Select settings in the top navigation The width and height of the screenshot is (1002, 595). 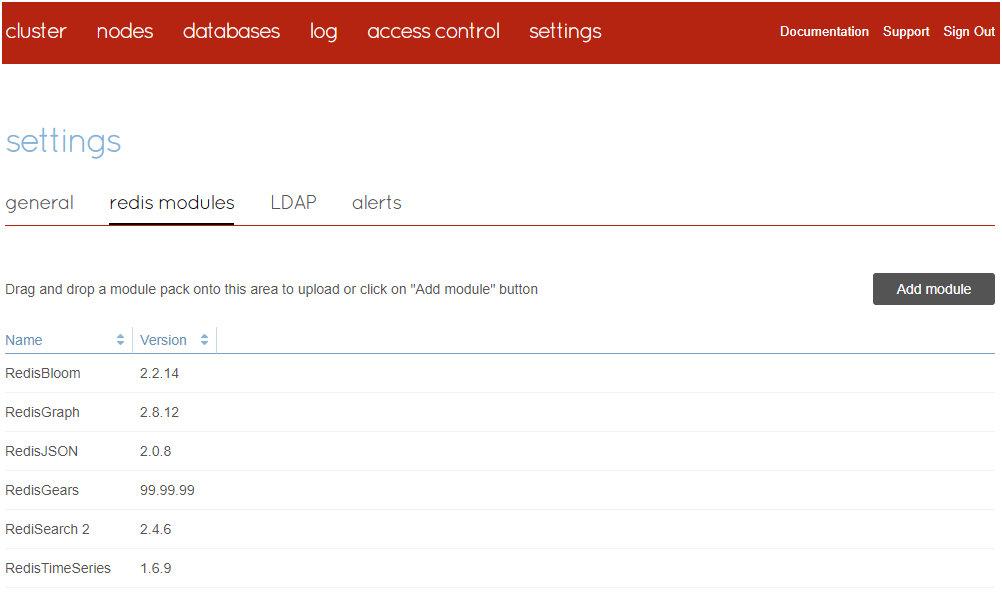click(x=565, y=31)
